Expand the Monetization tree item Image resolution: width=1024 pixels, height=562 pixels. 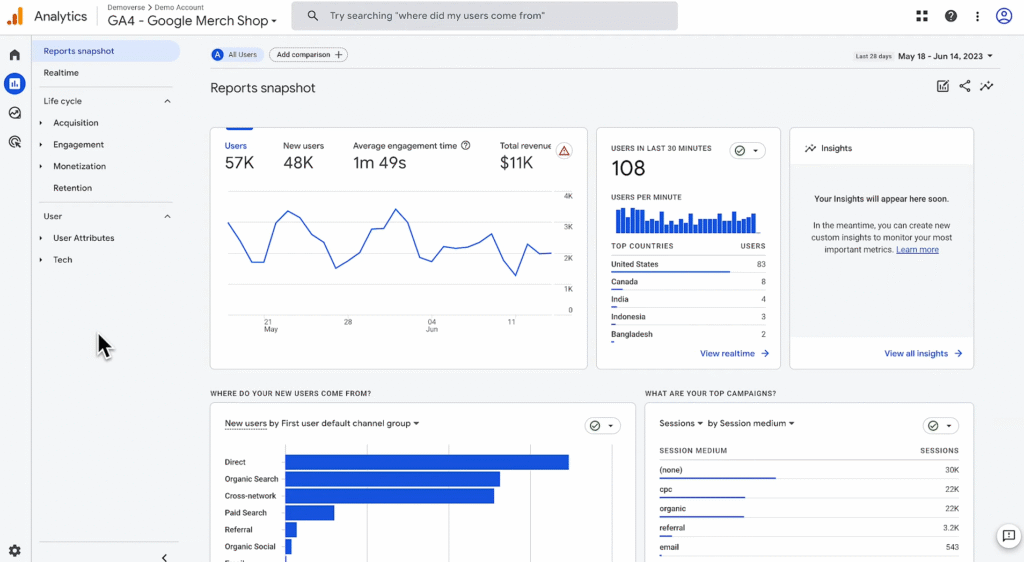click(40, 166)
